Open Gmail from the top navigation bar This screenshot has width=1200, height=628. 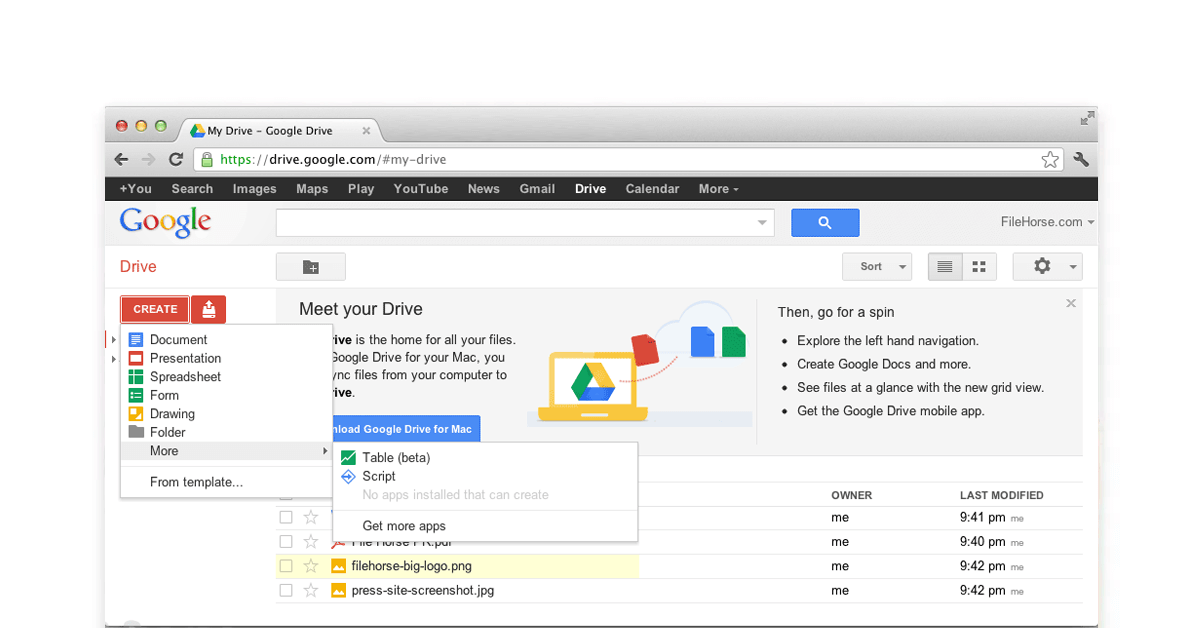point(537,188)
